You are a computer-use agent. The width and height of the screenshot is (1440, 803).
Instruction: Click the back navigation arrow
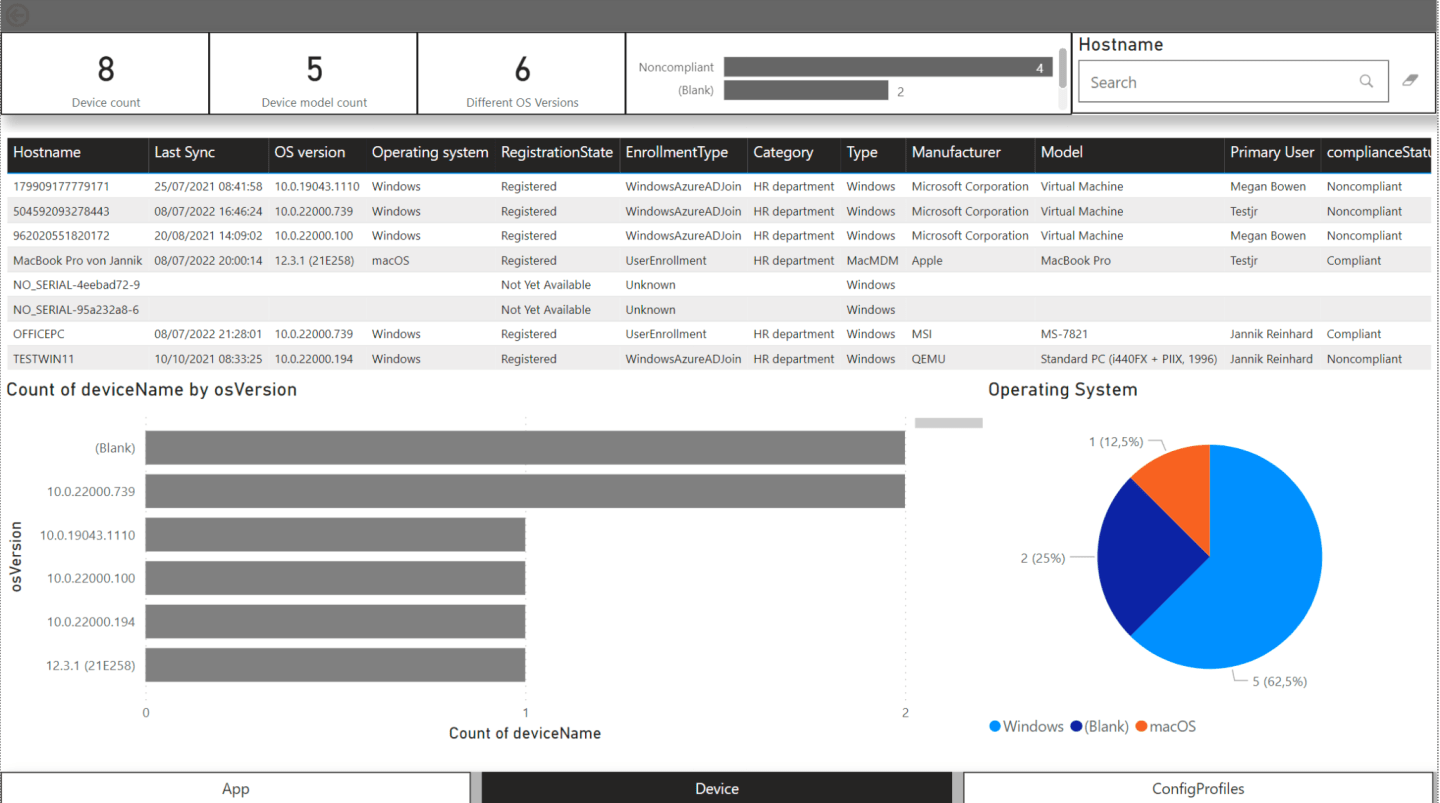[17, 15]
